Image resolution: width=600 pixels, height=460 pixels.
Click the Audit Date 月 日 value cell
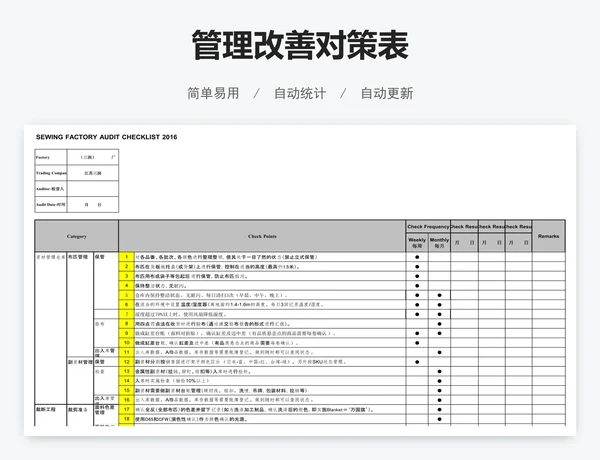93,204
